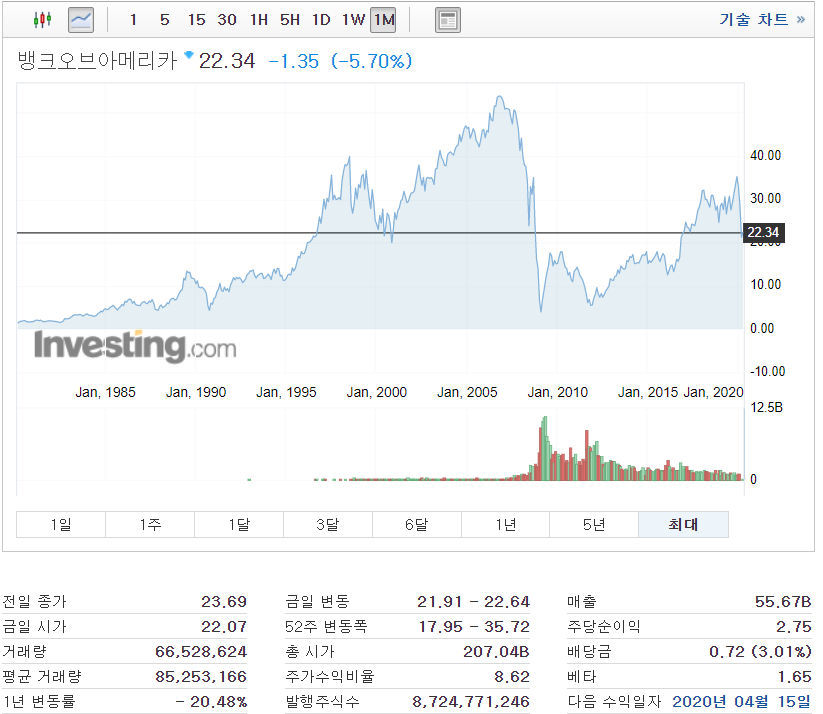The image size is (823, 714).
Task: Select the area line chart icon
Action: (x=81, y=20)
